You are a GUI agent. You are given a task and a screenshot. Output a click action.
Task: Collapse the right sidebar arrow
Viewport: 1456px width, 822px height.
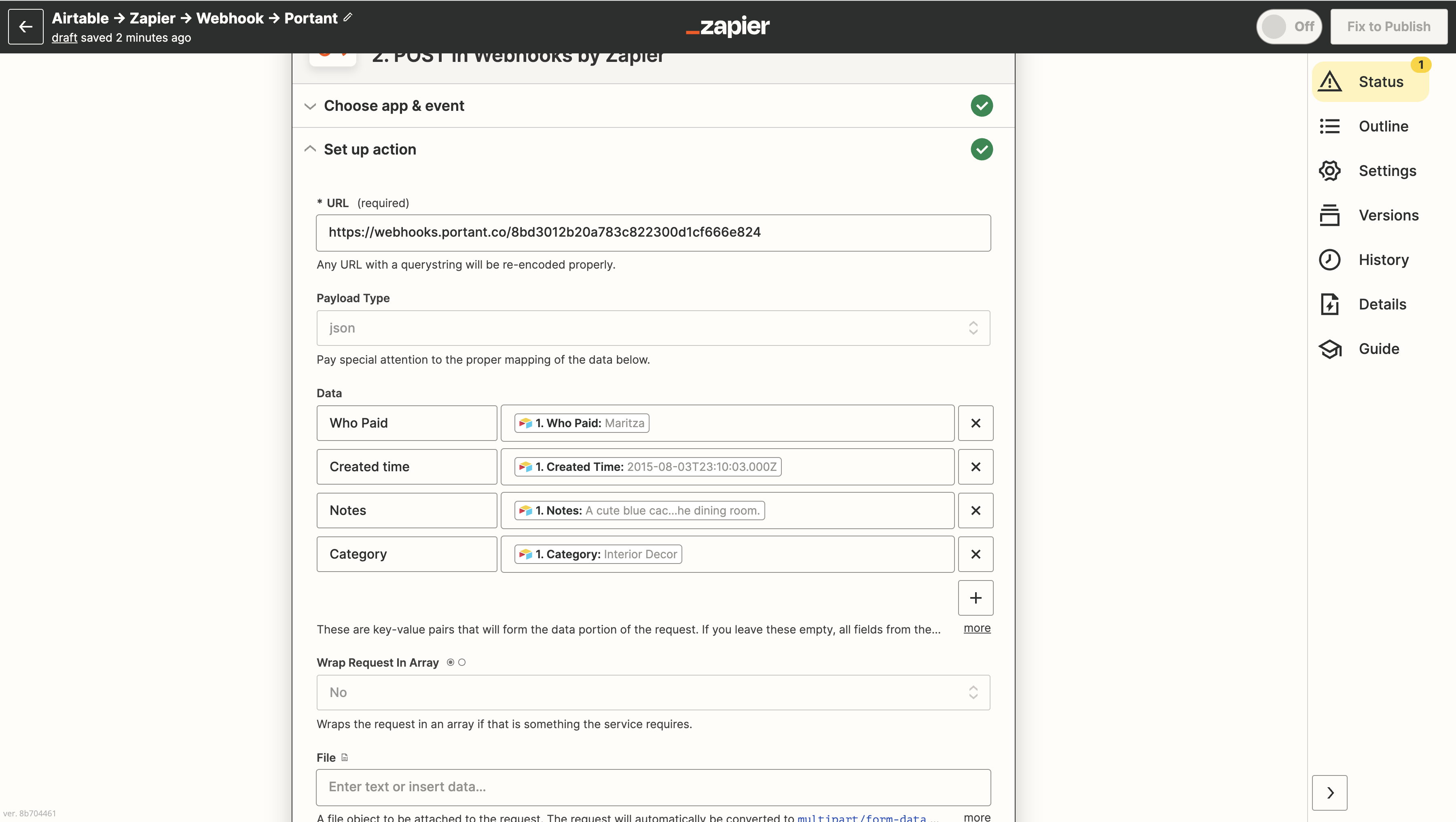pos(1329,792)
